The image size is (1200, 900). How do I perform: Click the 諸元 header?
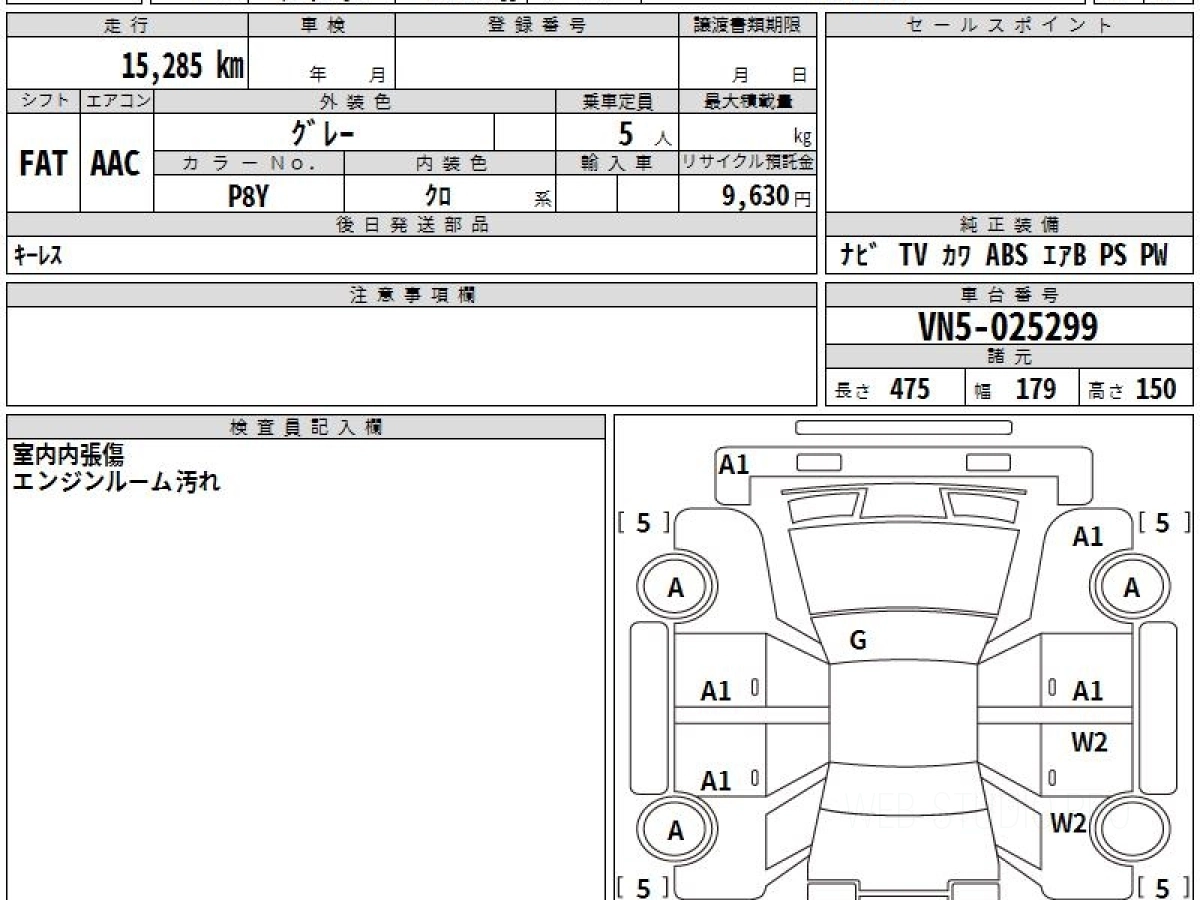1009,357
